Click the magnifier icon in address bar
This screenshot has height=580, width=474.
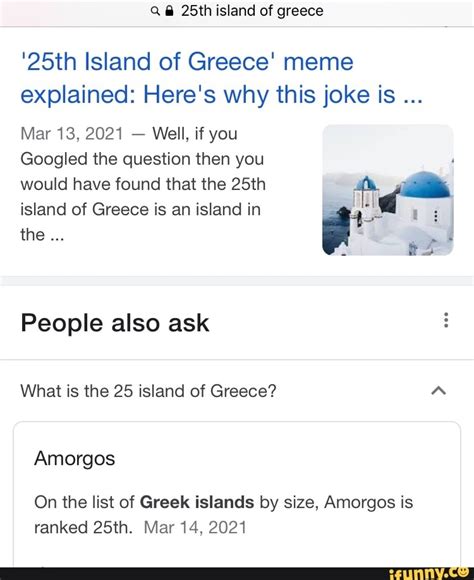155,12
